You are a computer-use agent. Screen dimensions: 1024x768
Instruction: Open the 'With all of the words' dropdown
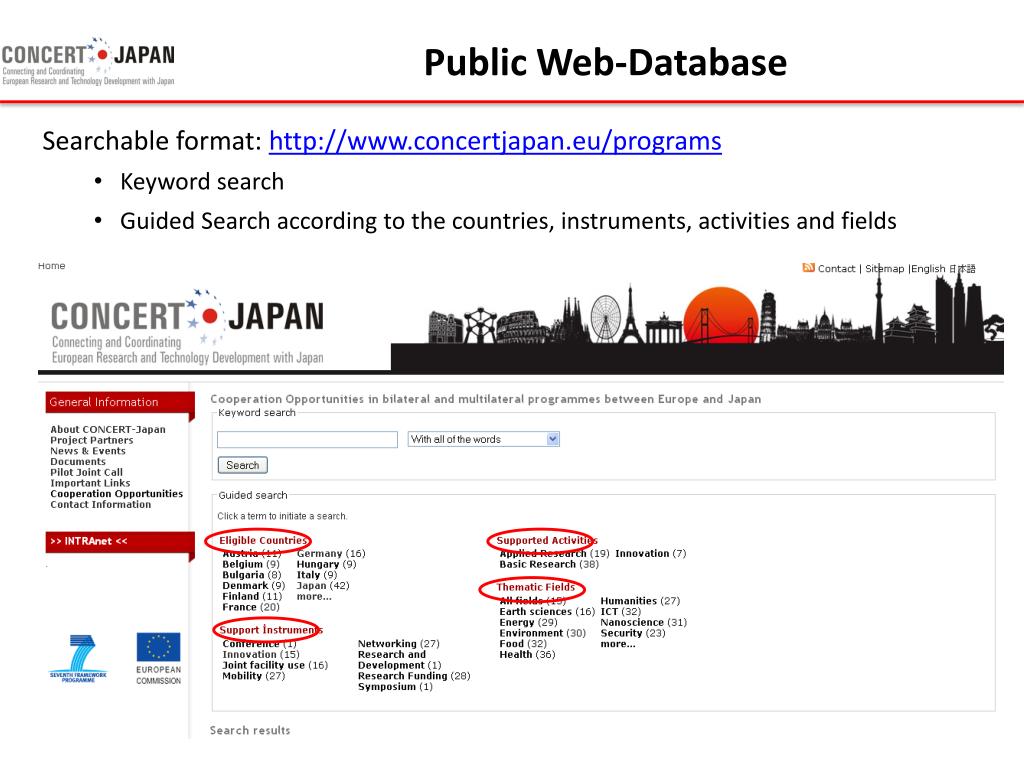pos(484,440)
